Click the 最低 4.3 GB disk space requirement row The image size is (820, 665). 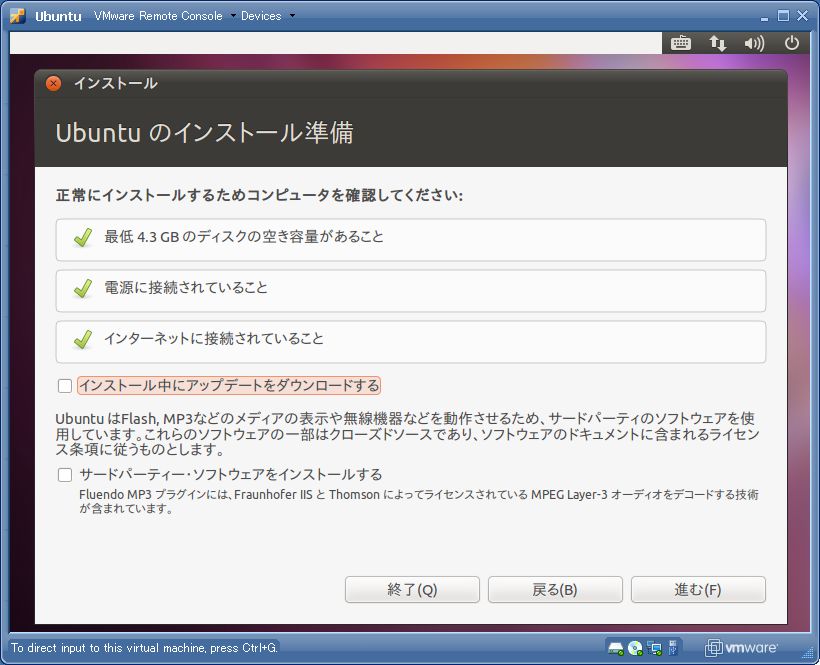coord(411,240)
